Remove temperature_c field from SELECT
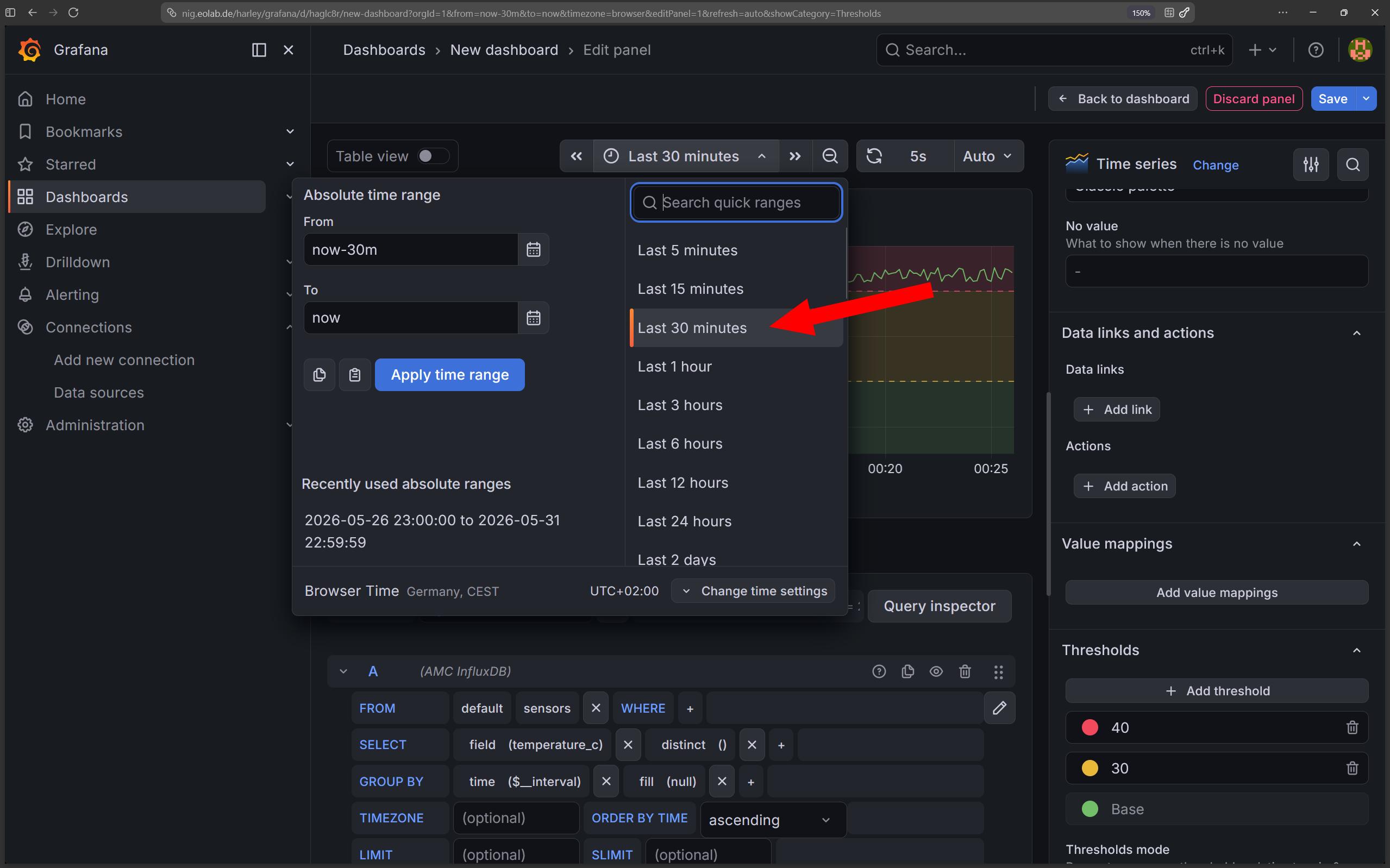This screenshot has height=868, width=1390. [x=628, y=745]
